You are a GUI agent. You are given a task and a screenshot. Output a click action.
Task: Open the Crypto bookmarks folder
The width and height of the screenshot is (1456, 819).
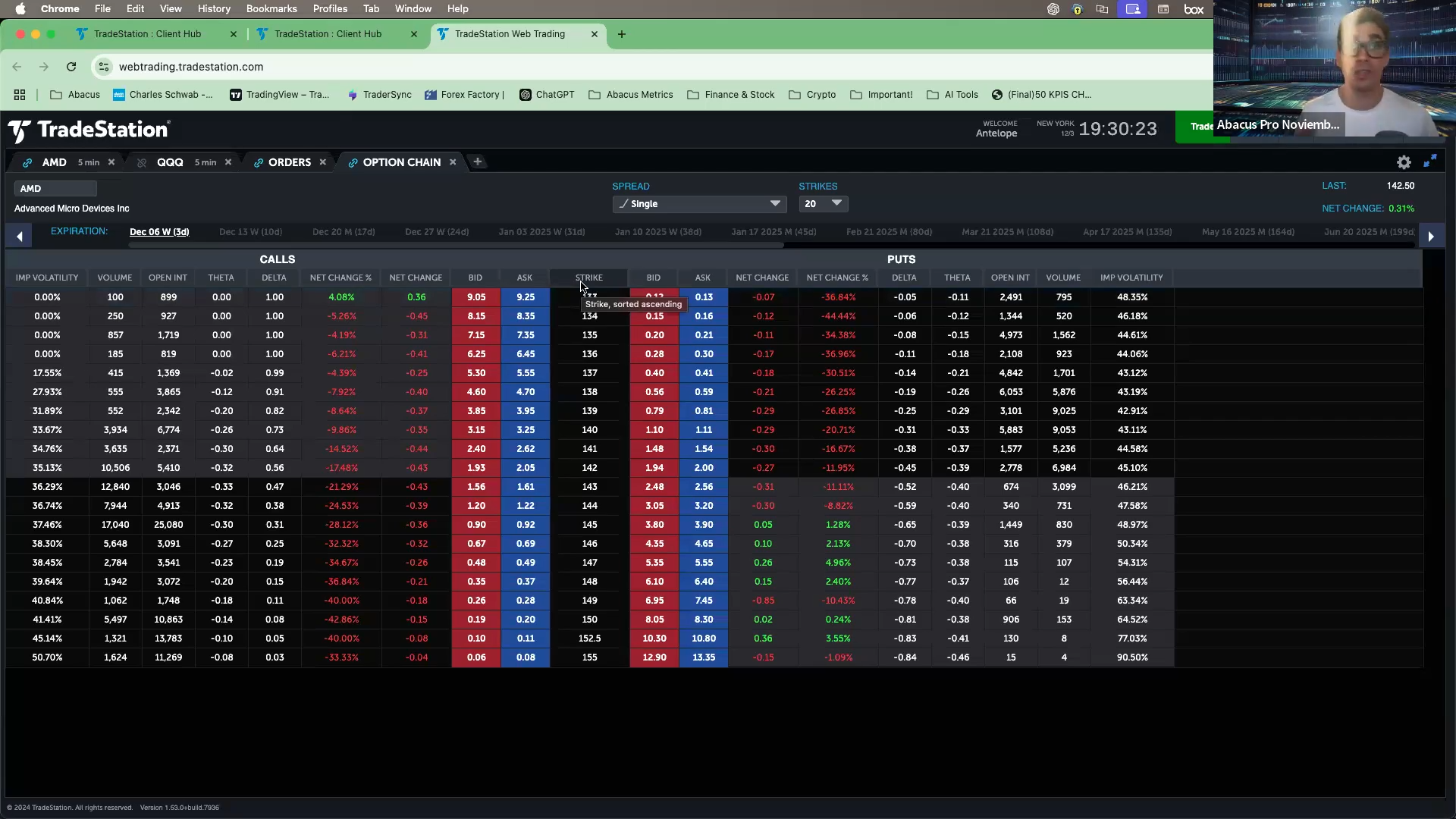[812, 95]
